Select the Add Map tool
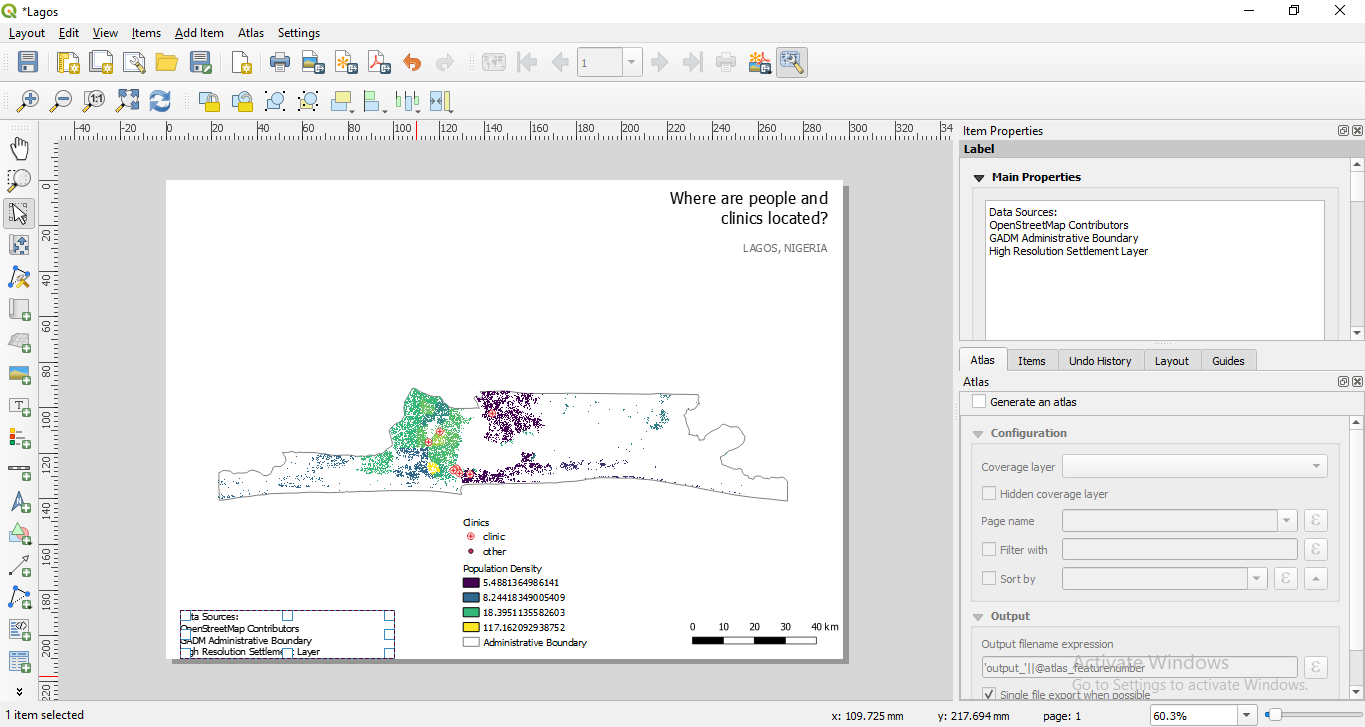Image resolution: width=1365 pixels, height=727 pixels. (19, 310)
